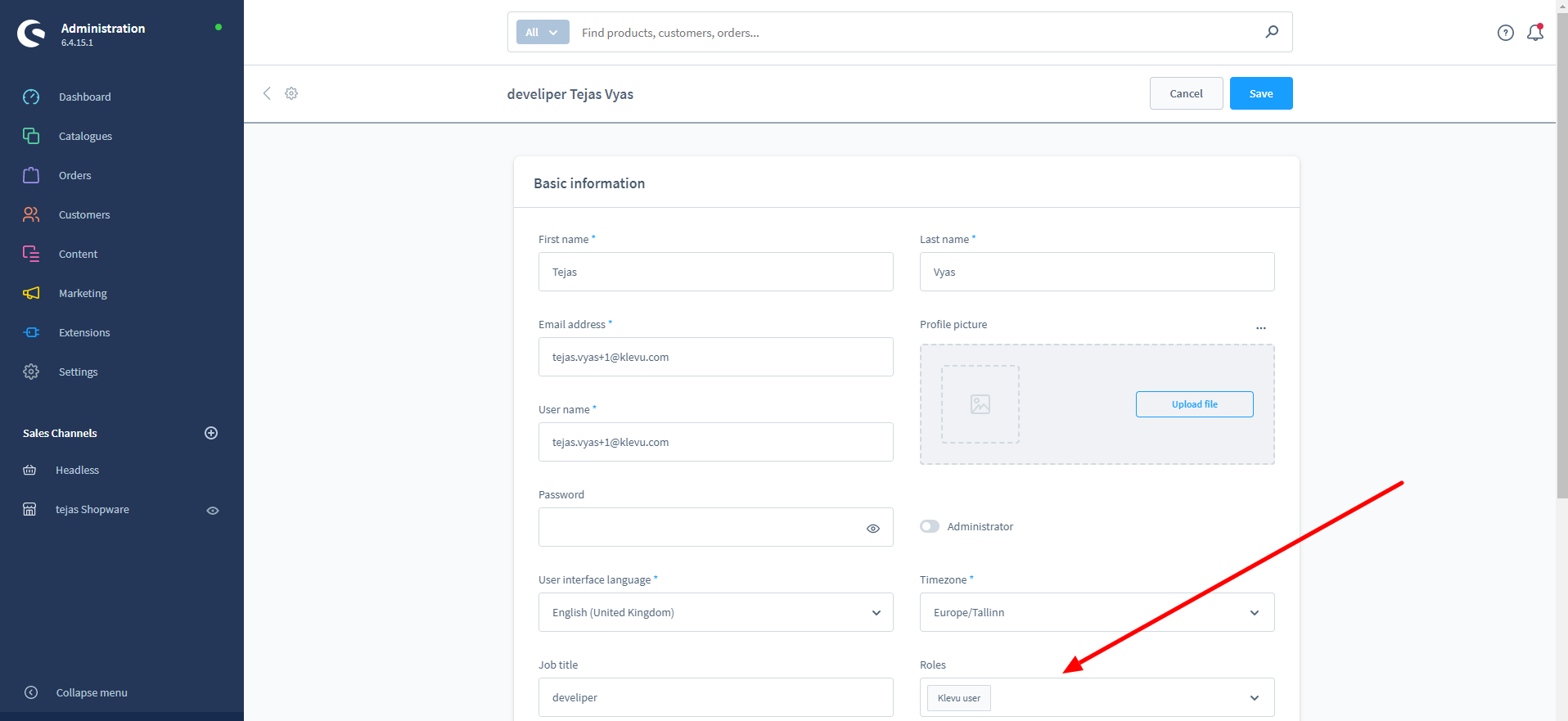
Task: Open the Timezone dropdown
Action: 1254,613
